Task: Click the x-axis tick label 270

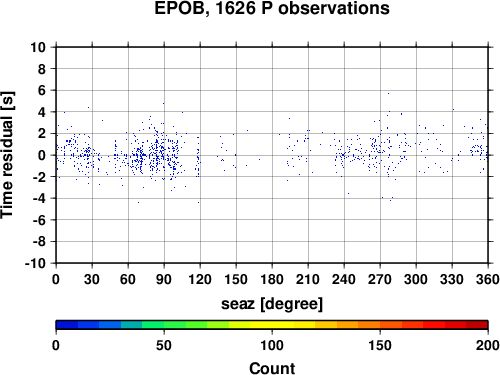Action: coord(380,279)
